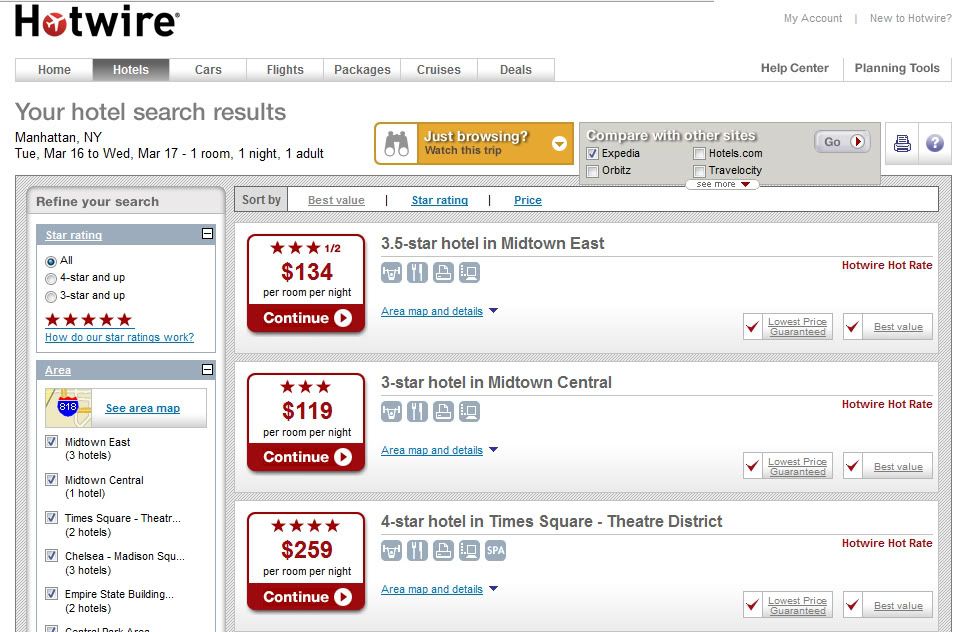Click internet access icon for Times Square hotel
Viewport: 955px width, 632px height.
[470, 550]
